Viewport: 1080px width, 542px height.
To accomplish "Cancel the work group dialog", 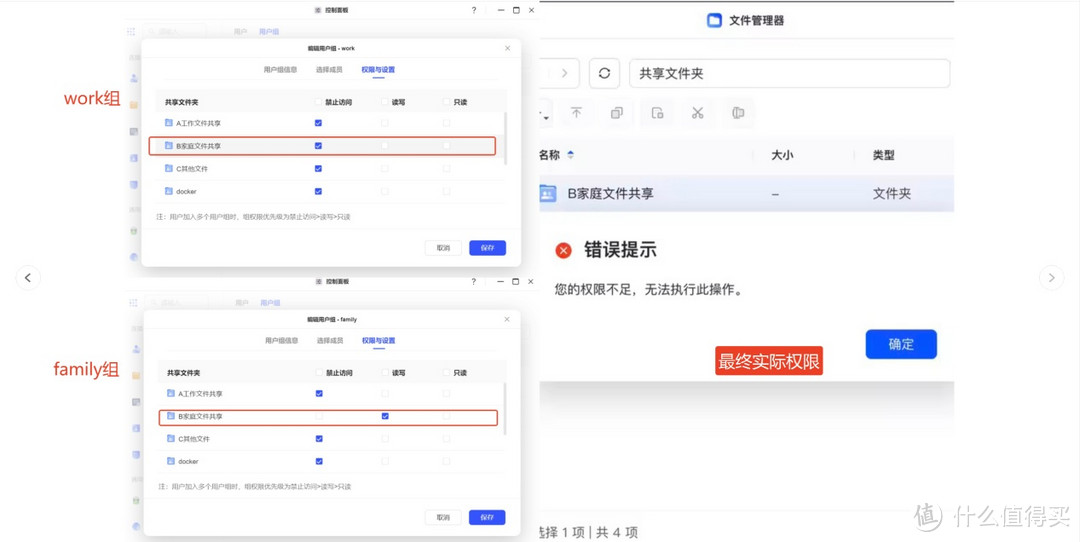I will [x=443, y=248].
